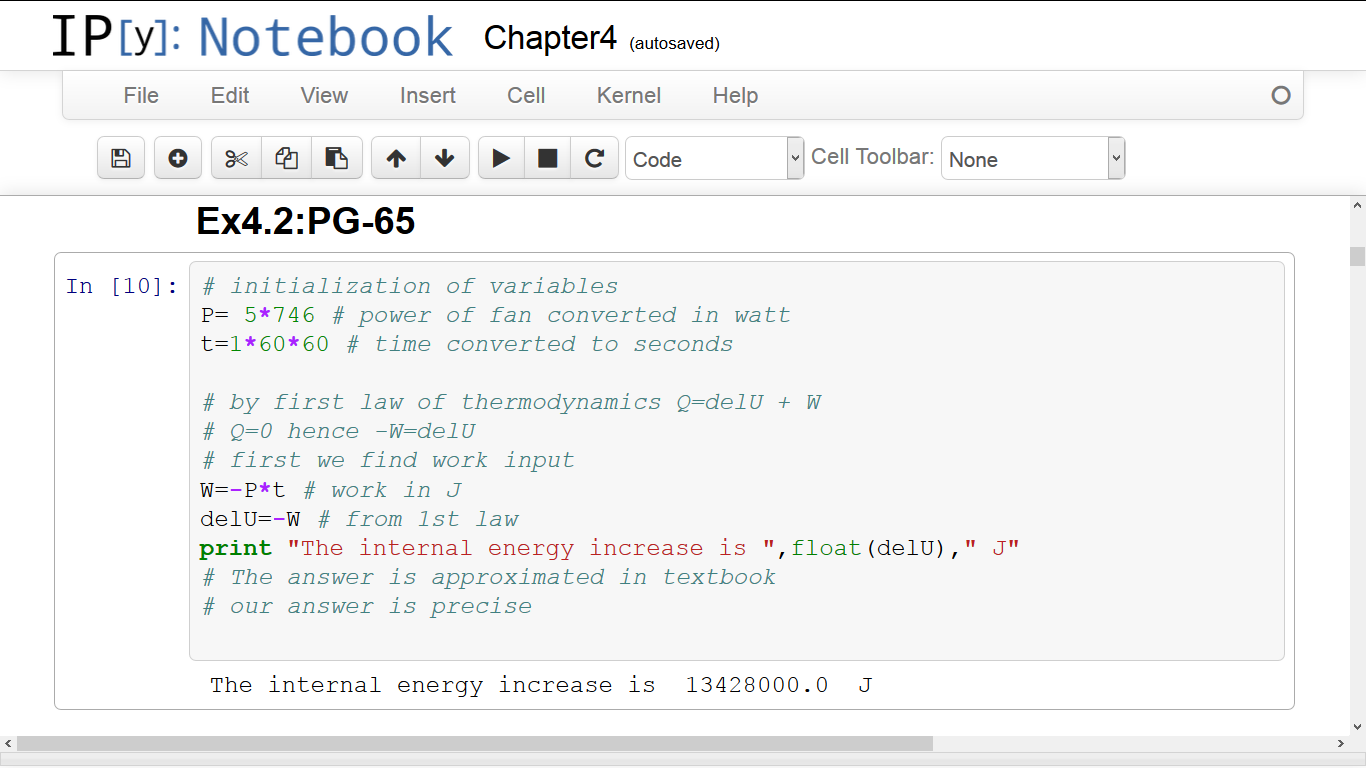Click the Save notebook icon
Viewport: 1366px width, 768px height.
(x=121, y=158)
